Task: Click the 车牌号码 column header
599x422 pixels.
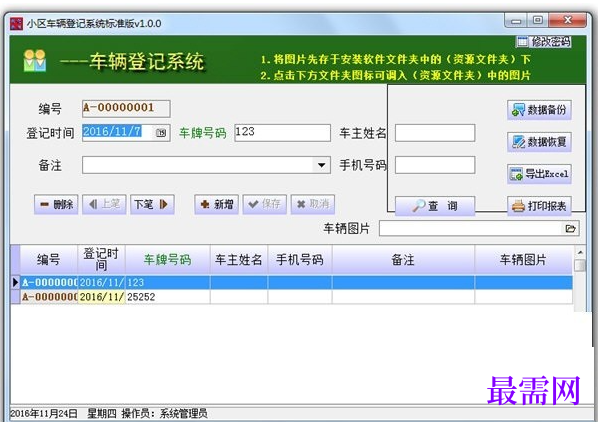Action: [x=168, y=260]
